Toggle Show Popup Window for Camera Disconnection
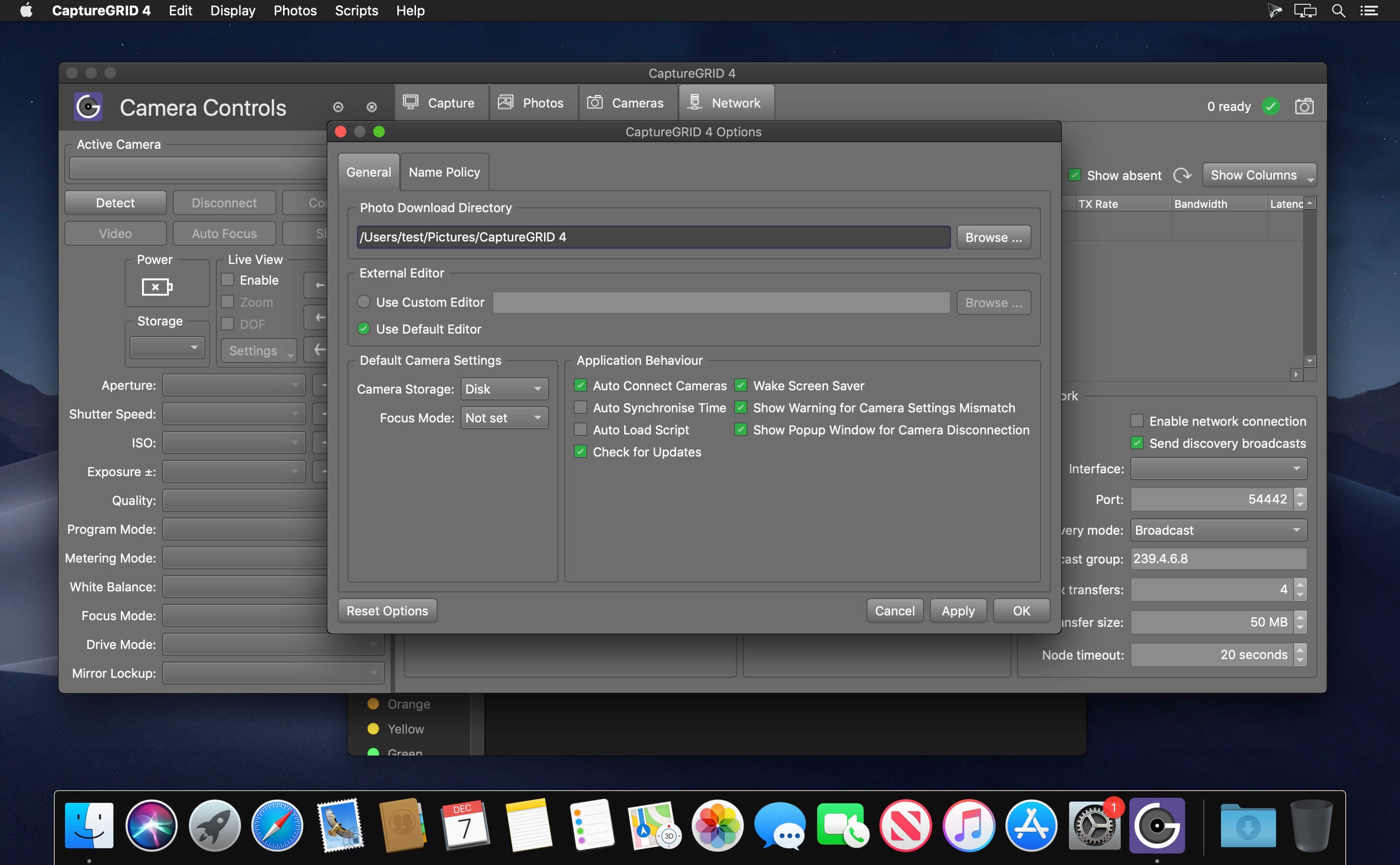This screenshot has width=1400, height=865. click(x=741, y=429)
